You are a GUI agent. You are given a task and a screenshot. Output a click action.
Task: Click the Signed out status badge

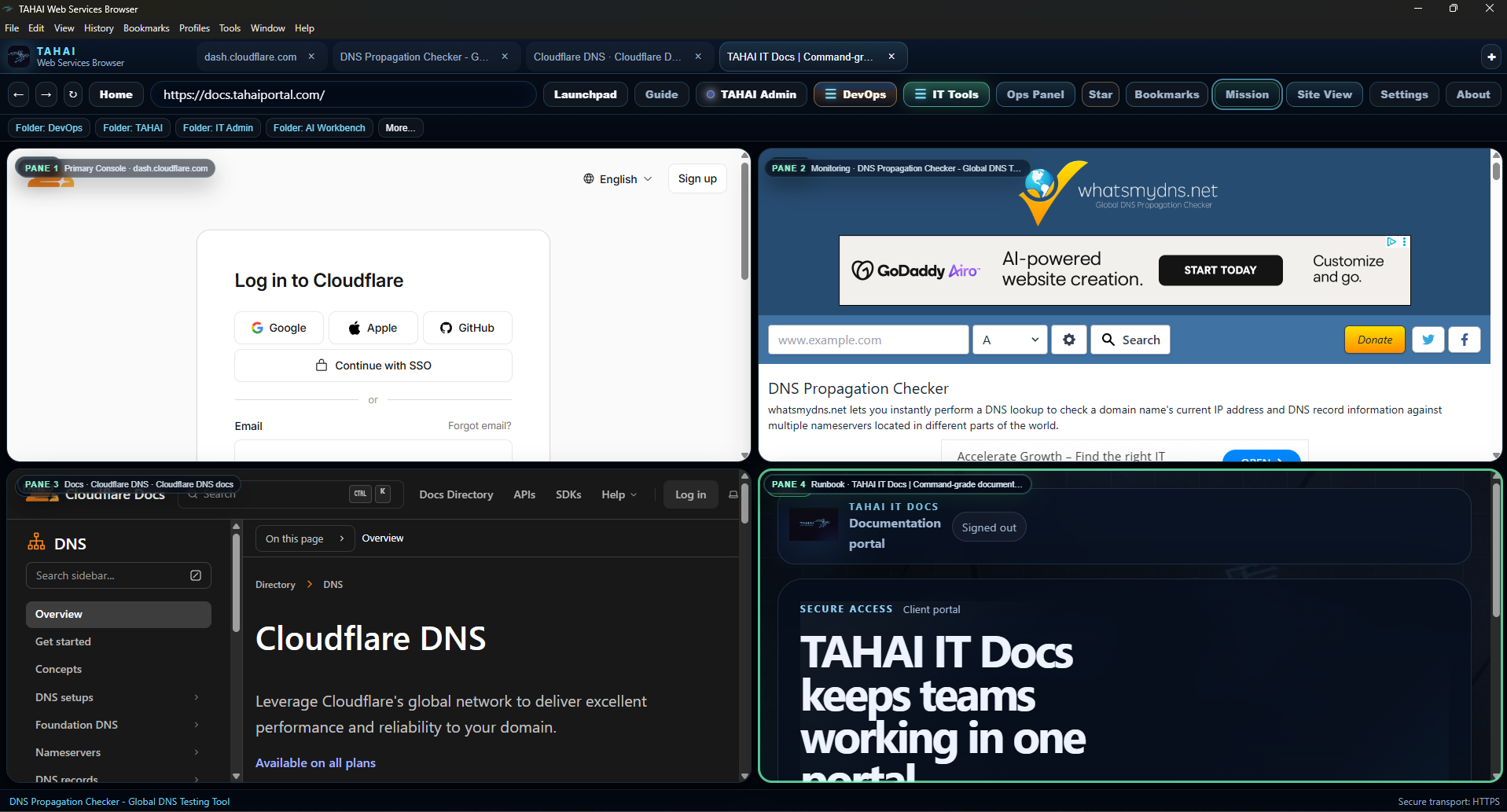click(x=989, y=527)
